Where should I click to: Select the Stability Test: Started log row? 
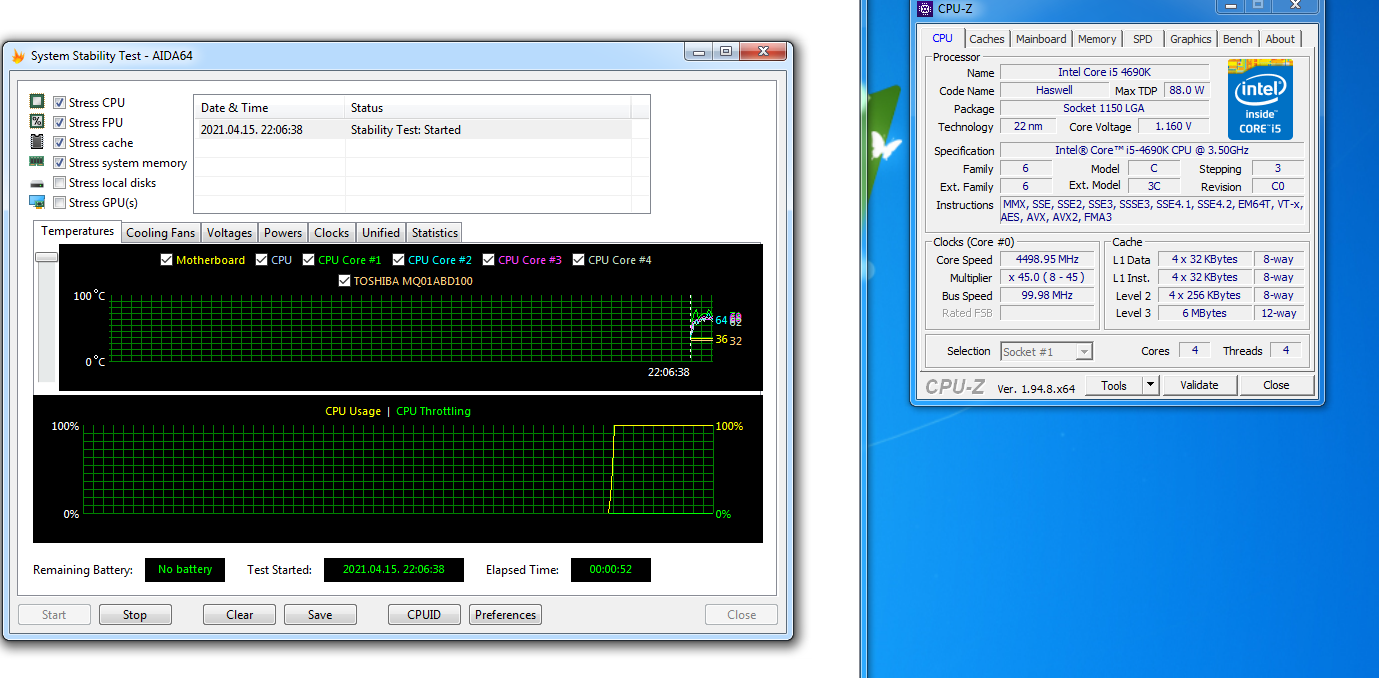(x=412, y=130)
